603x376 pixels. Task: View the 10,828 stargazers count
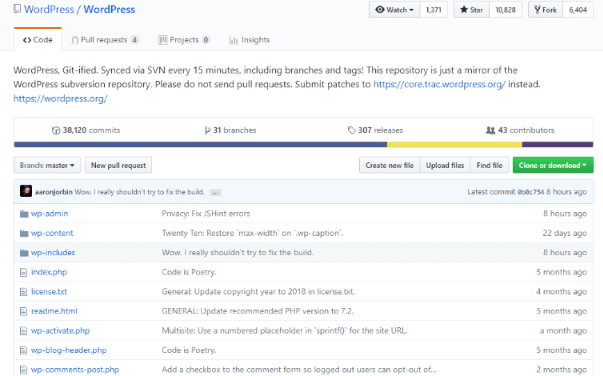(x=505, y=10)
